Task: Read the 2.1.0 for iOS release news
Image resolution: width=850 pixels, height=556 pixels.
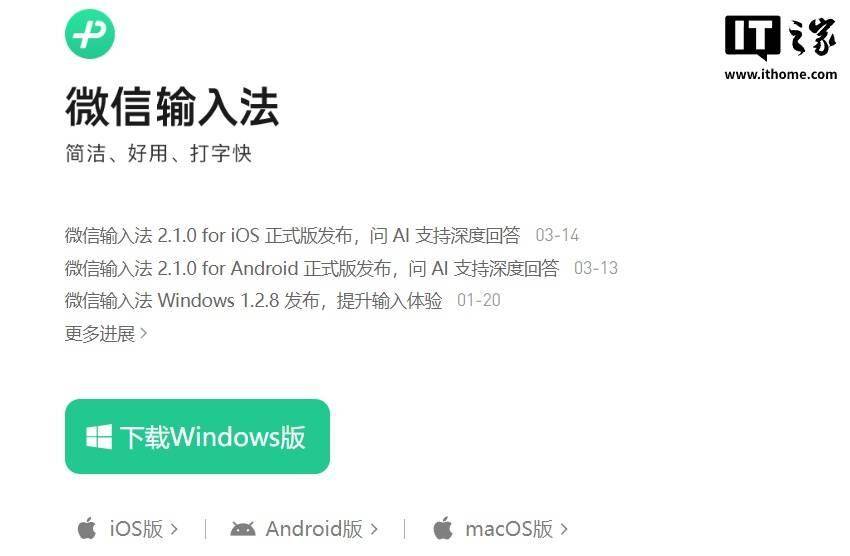Action: point(293,235)
